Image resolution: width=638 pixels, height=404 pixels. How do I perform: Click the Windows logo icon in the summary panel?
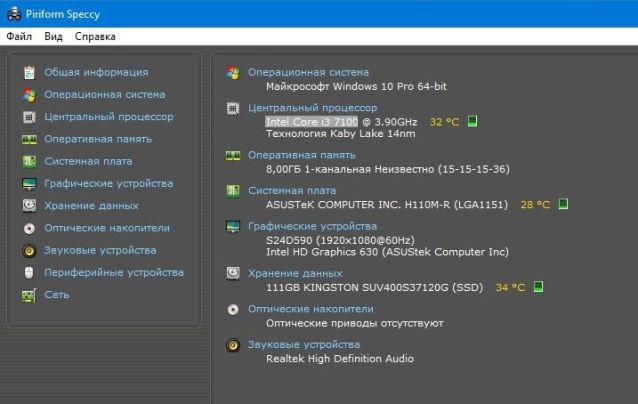pyautogui.click(x=233, y=72)
